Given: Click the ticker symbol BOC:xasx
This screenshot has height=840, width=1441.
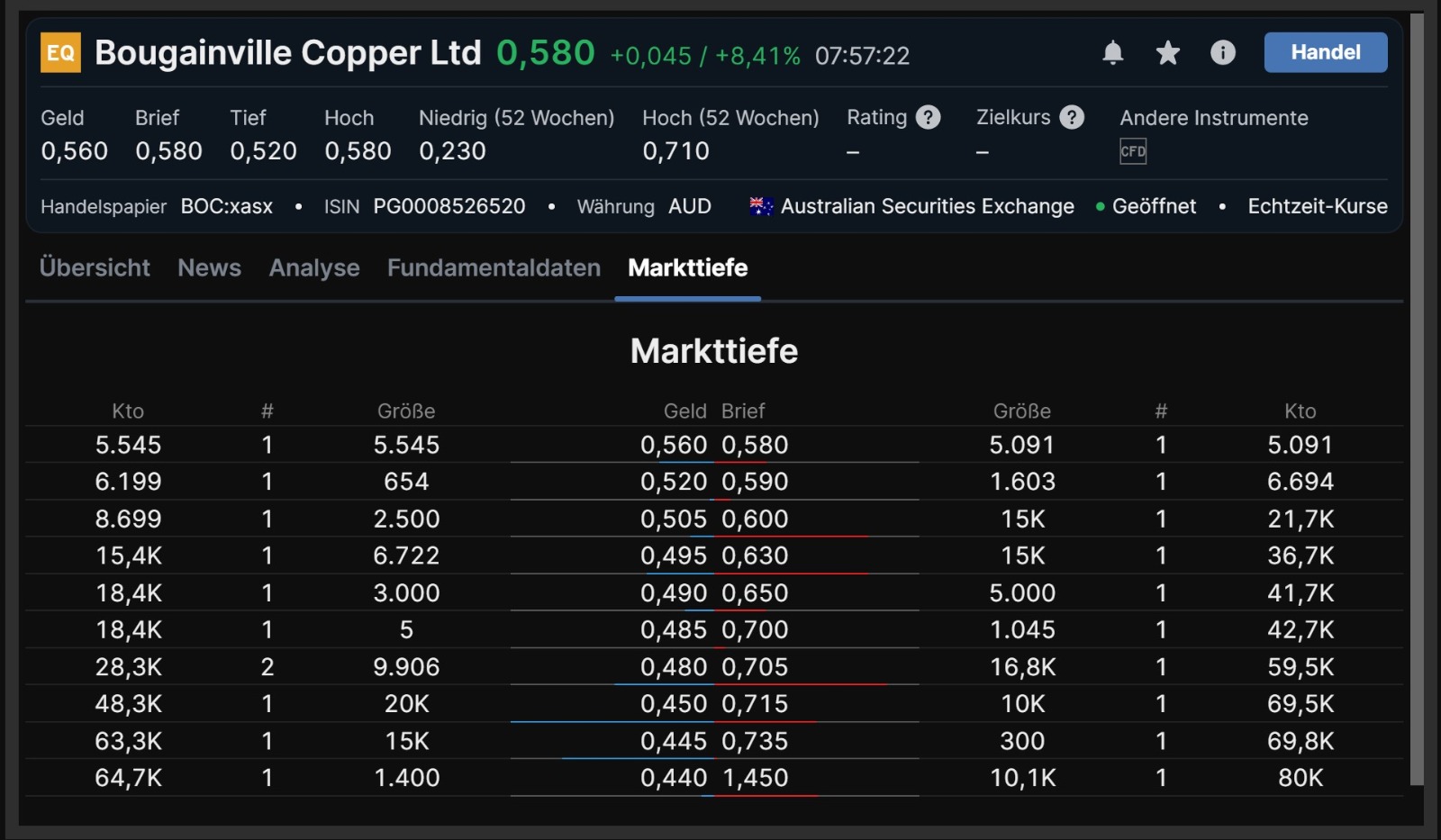Looking at the screenshot, I should click(226, 206).
